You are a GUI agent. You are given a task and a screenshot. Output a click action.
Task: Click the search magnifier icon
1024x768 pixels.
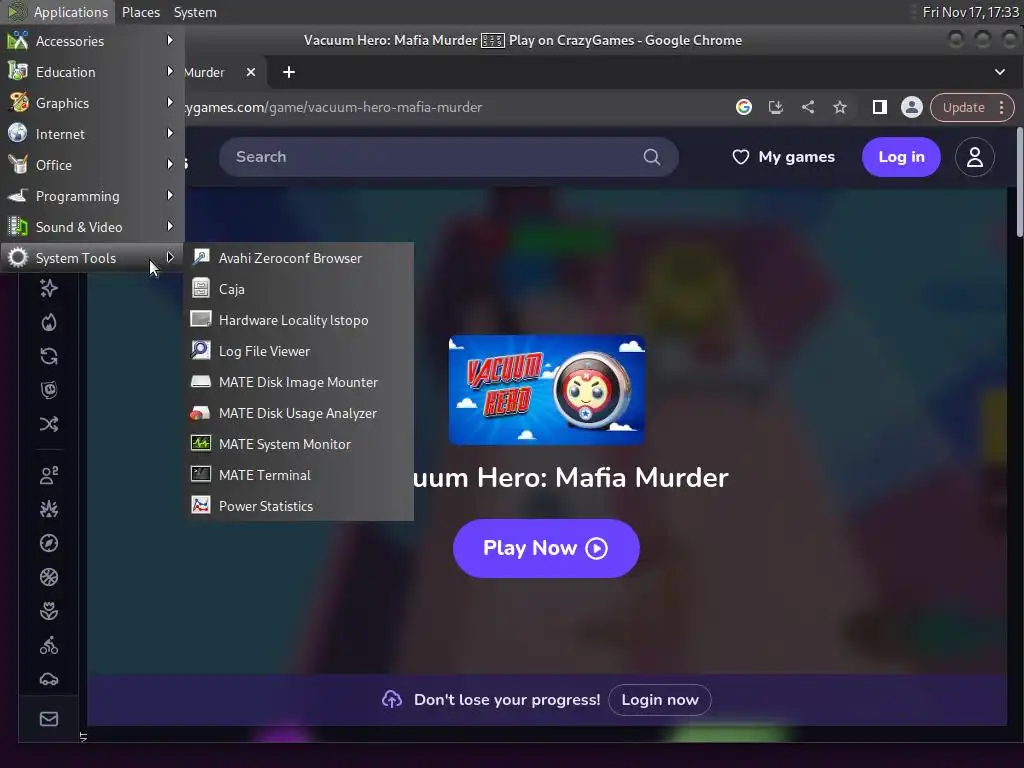pos(652,157)
